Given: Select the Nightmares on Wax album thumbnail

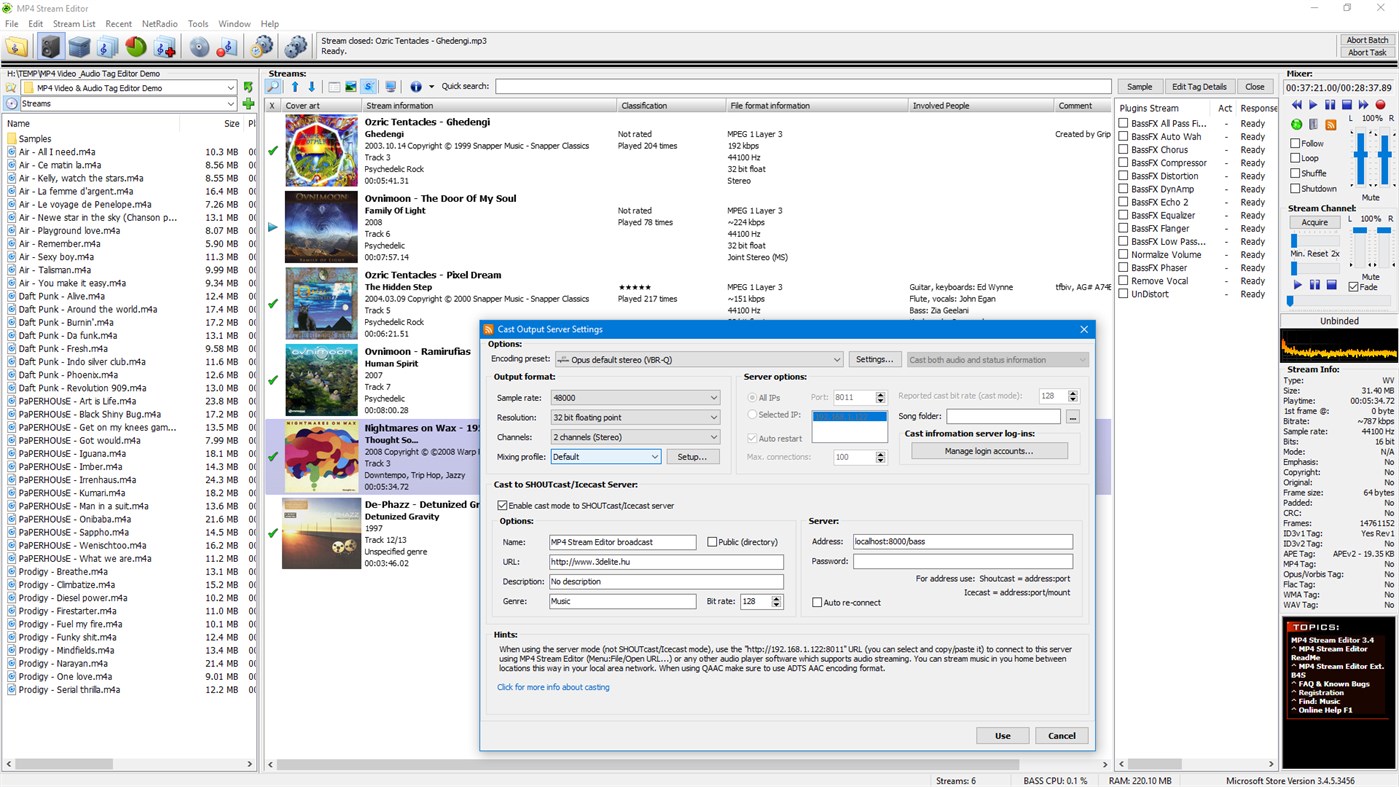Looking at the screenshot, I should [320, 456].
